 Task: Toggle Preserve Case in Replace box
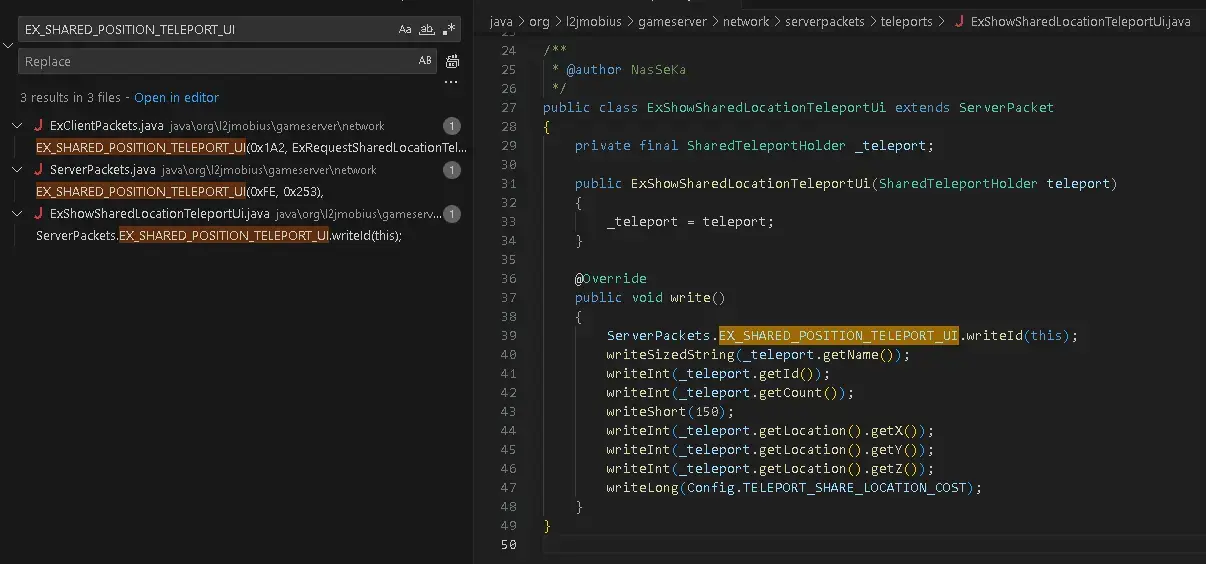point(425,61)
